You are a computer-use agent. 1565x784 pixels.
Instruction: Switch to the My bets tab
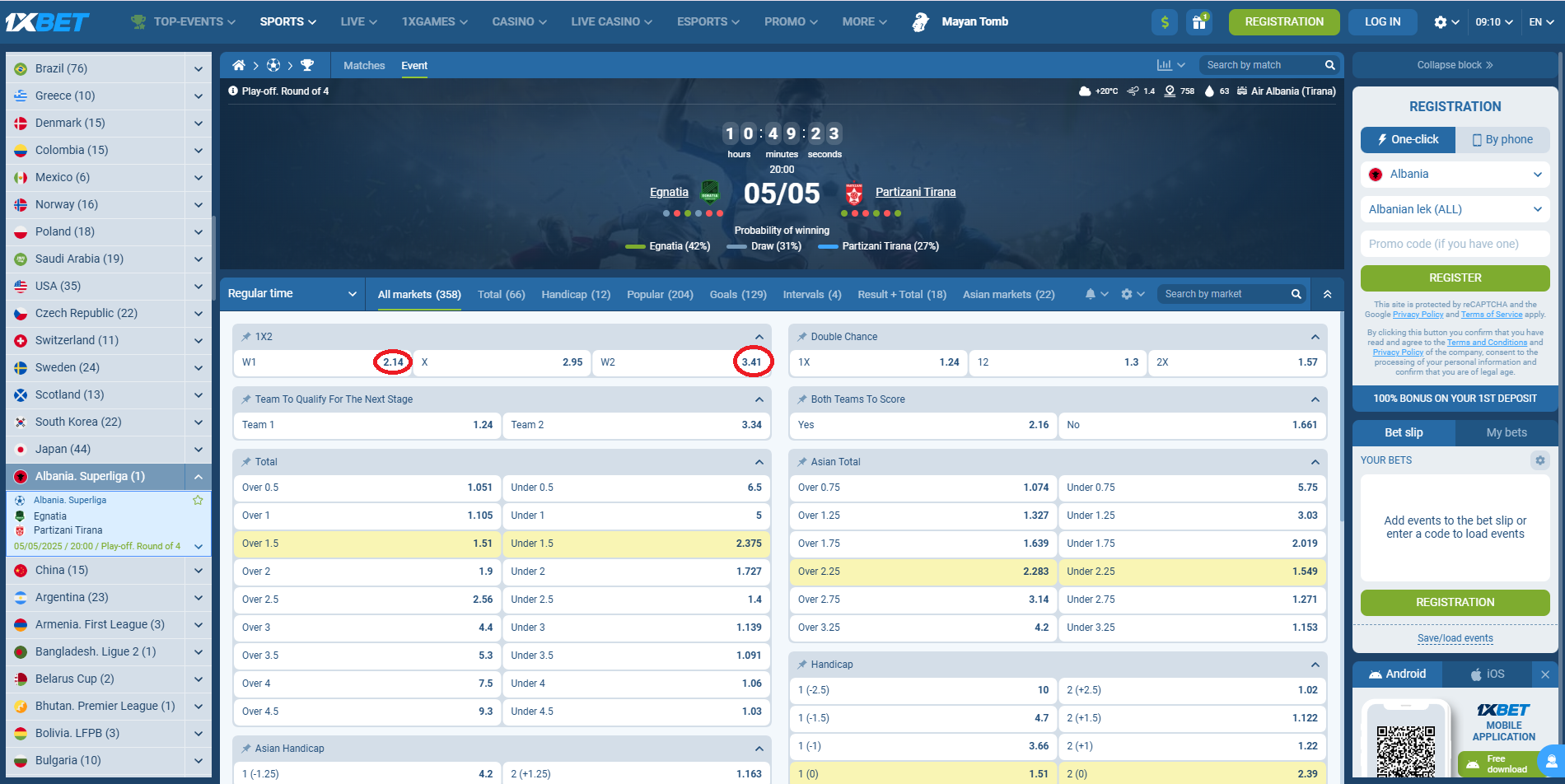tap(1506, 432)
